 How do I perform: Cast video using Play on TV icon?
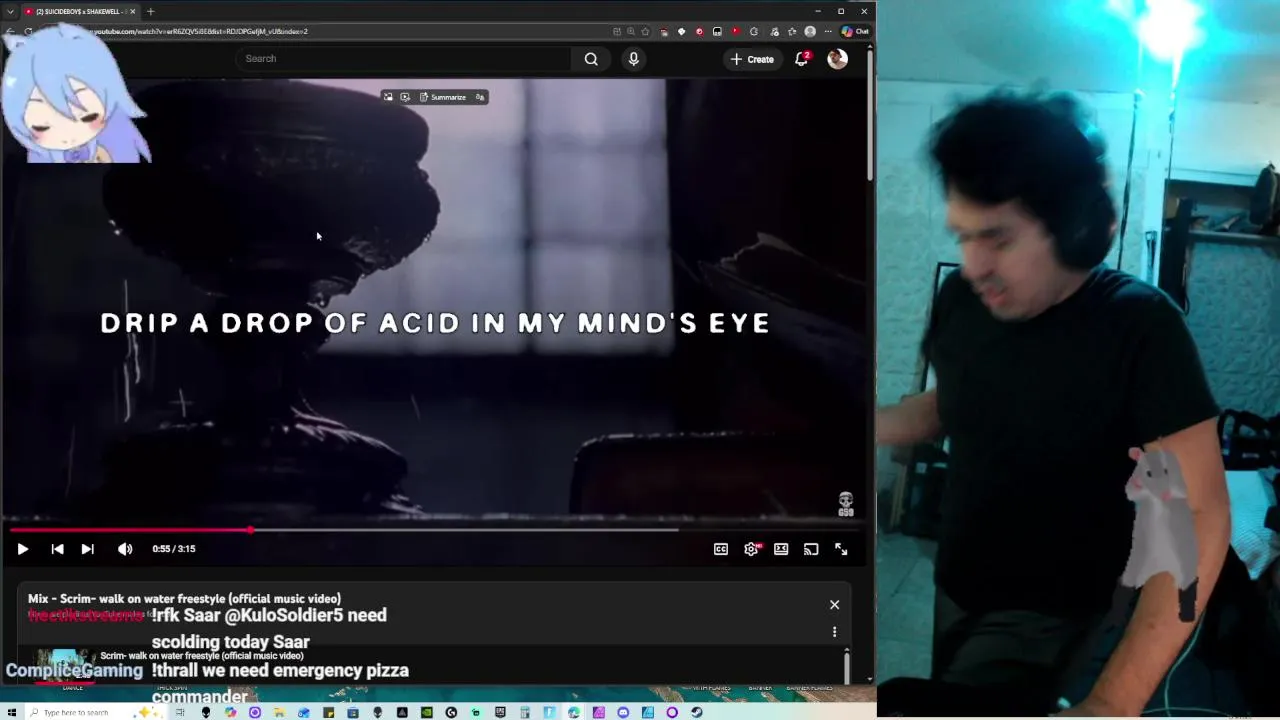[x=811, y=549]
